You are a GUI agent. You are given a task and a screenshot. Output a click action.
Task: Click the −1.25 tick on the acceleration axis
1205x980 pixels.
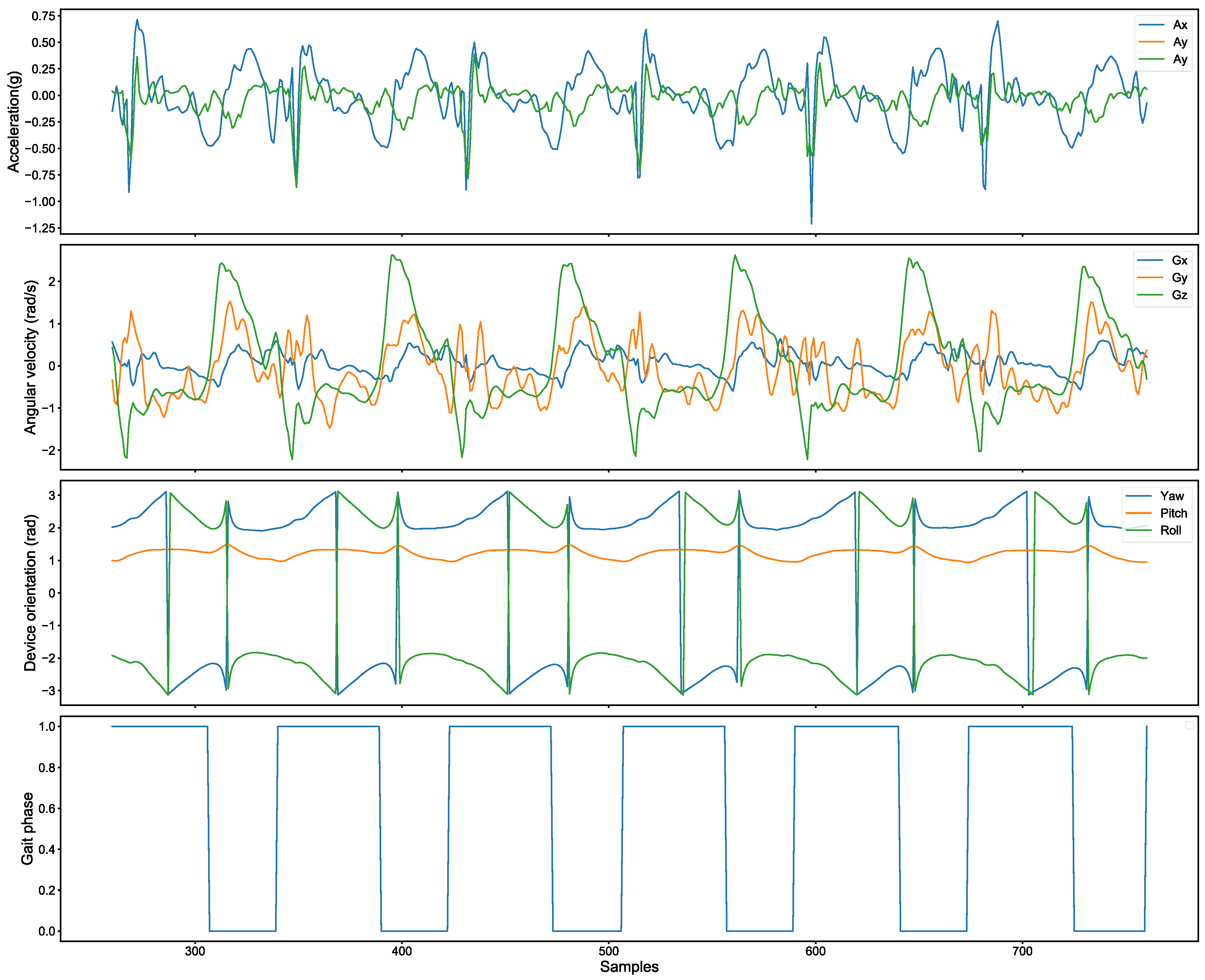40,228
